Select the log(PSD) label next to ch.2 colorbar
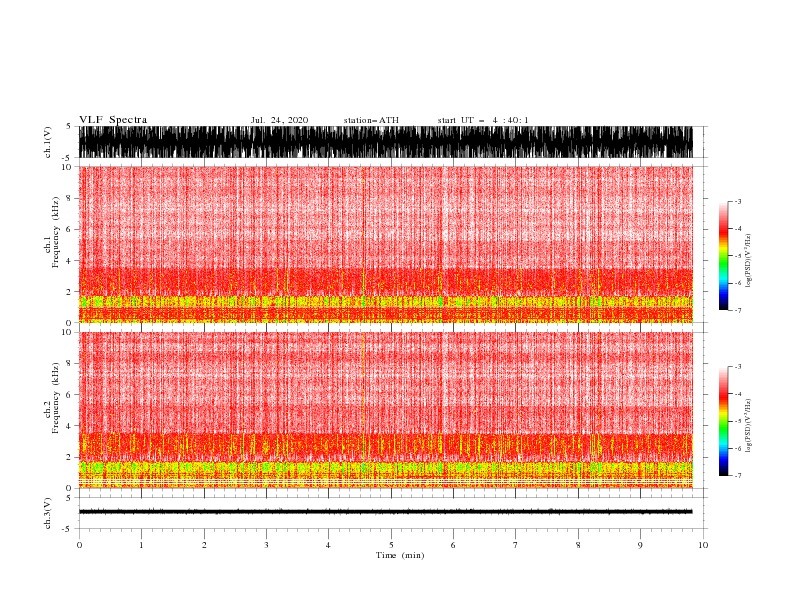The width and height of the screenshot is (792, 612). click(749, 426)
